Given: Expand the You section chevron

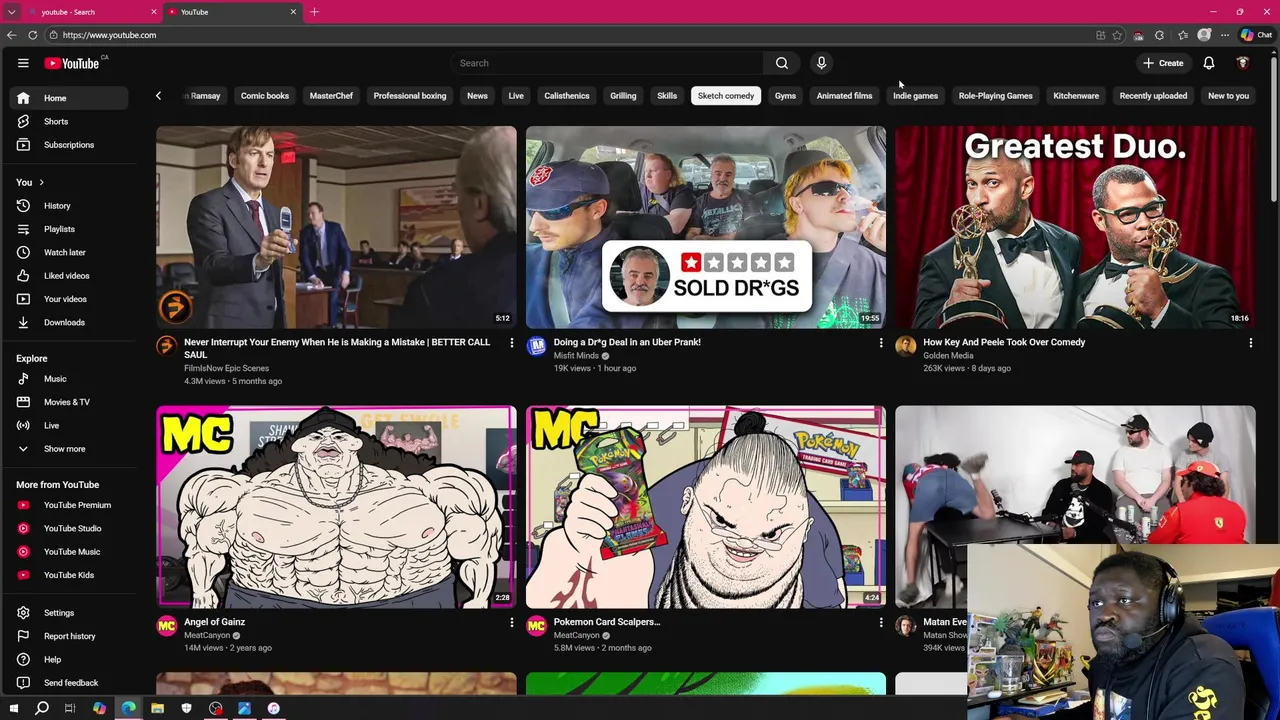Looking at the screenshot, I should click(x=41, y=182).
